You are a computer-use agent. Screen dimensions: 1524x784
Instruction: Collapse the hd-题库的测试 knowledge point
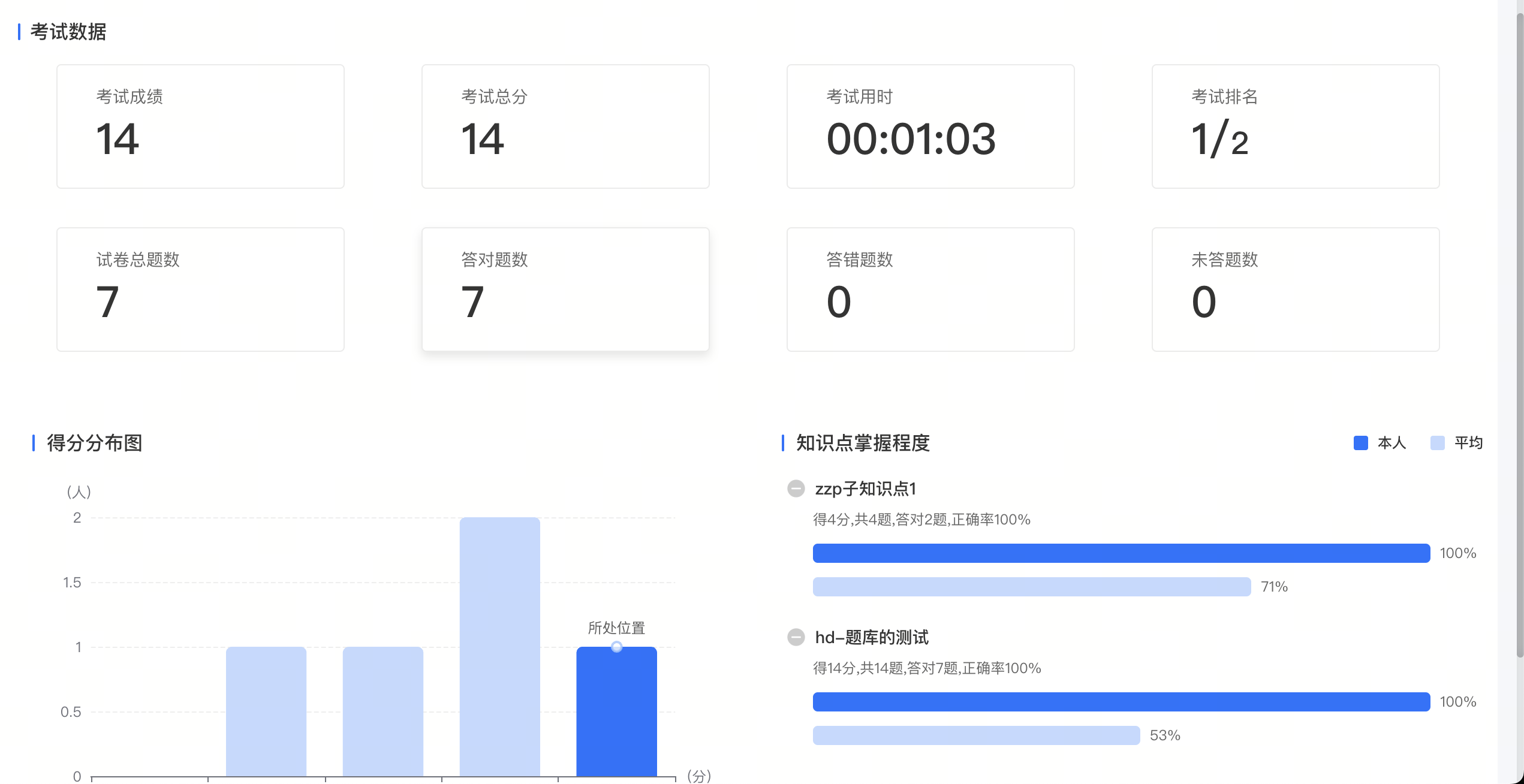pyautogui.click(x=796, y=637)
